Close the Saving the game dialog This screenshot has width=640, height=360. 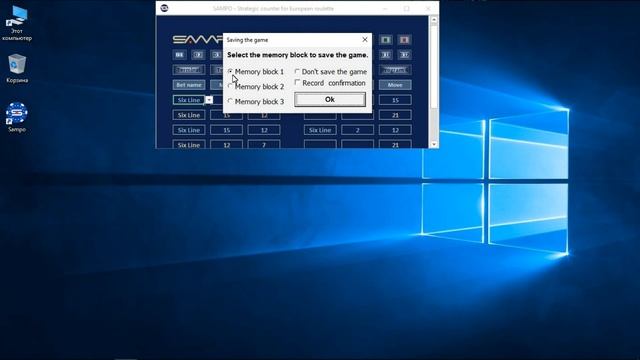coord(365,40)
